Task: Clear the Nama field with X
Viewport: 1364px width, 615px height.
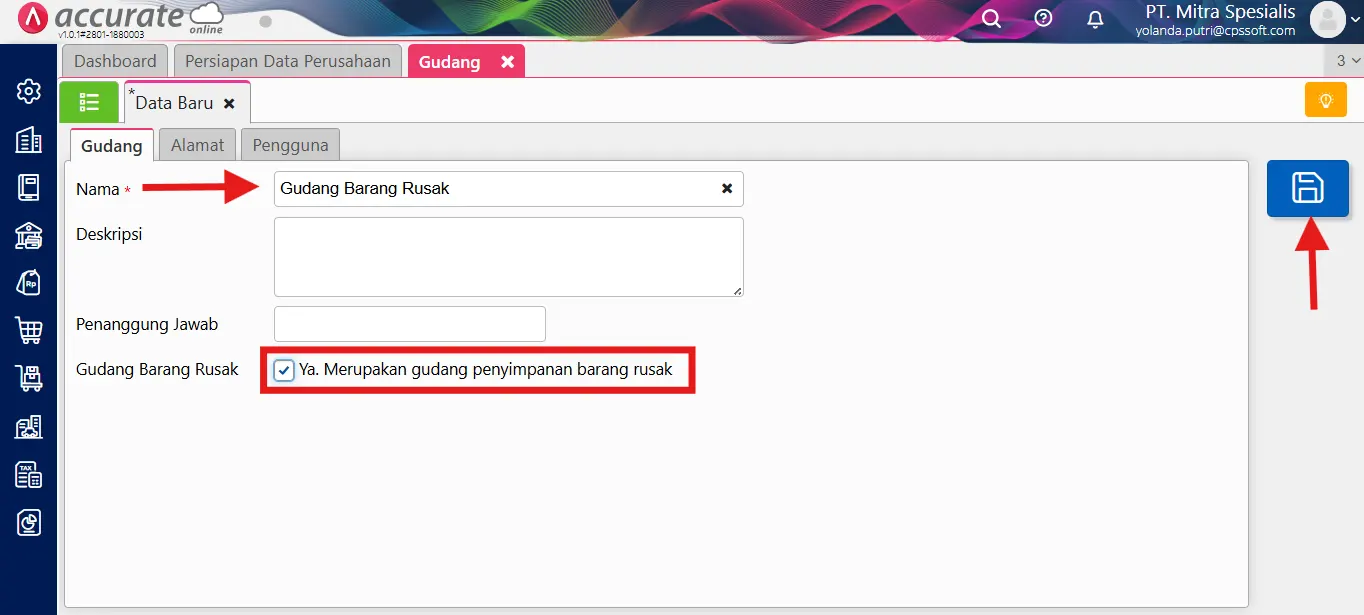Action: coord(727,188)
